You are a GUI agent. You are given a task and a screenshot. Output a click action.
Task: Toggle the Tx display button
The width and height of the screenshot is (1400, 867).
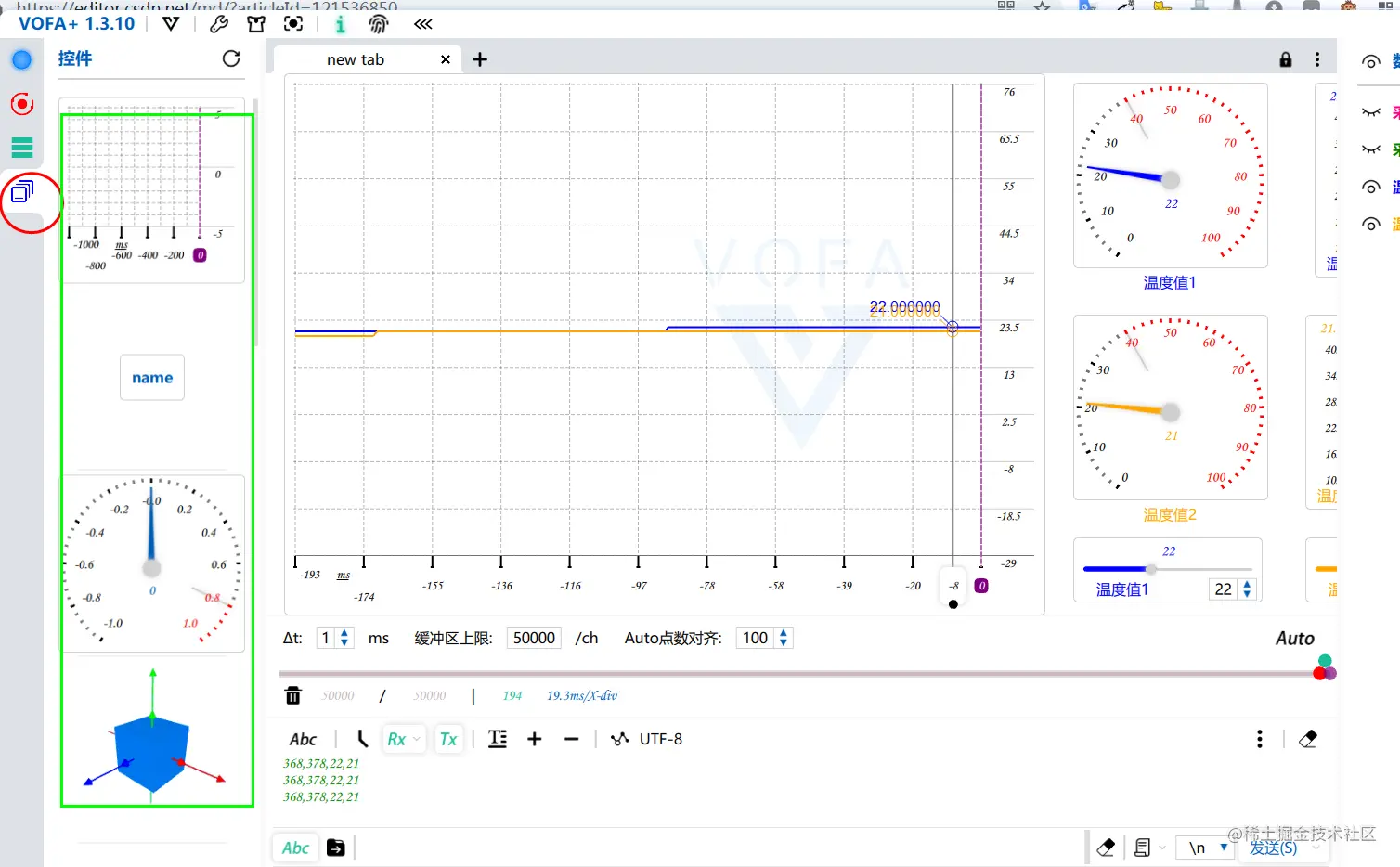pos(449,739)
